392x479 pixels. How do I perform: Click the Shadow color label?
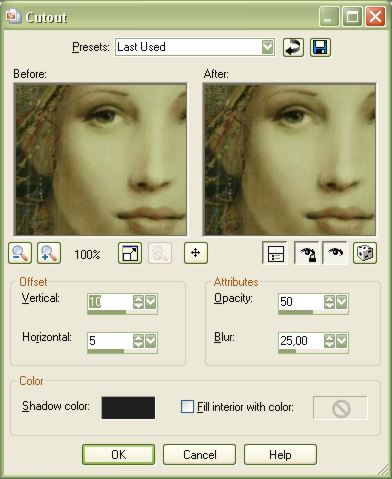tap(56, 406)
